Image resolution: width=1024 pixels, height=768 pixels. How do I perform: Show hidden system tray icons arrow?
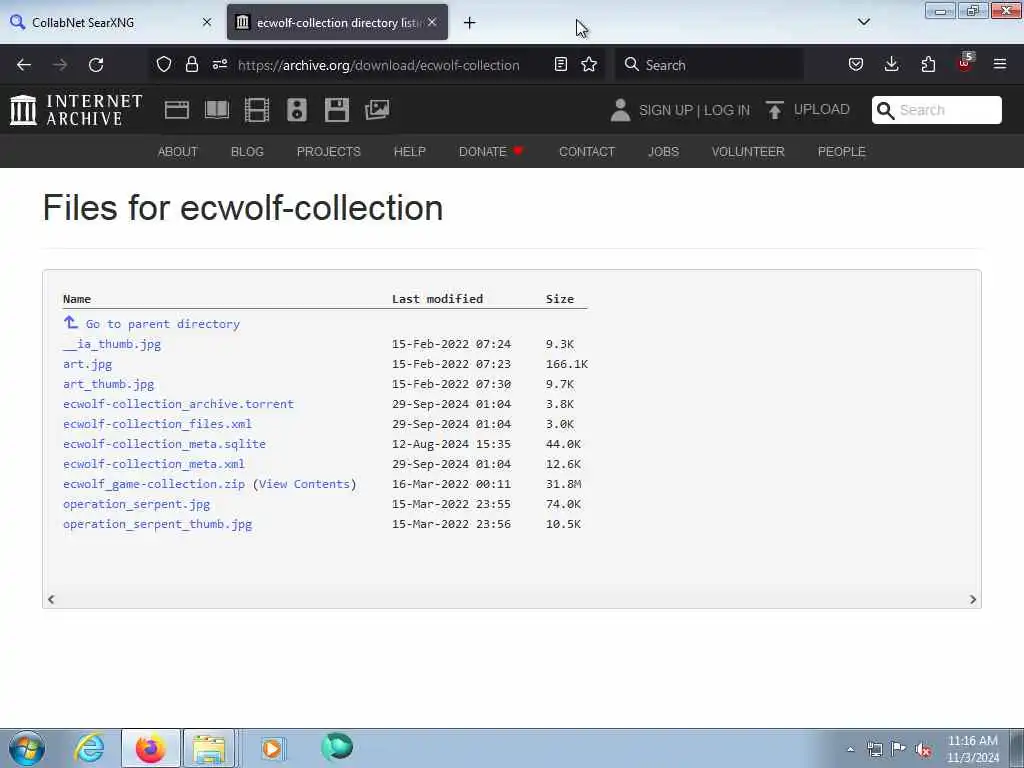tap(850, 749)
